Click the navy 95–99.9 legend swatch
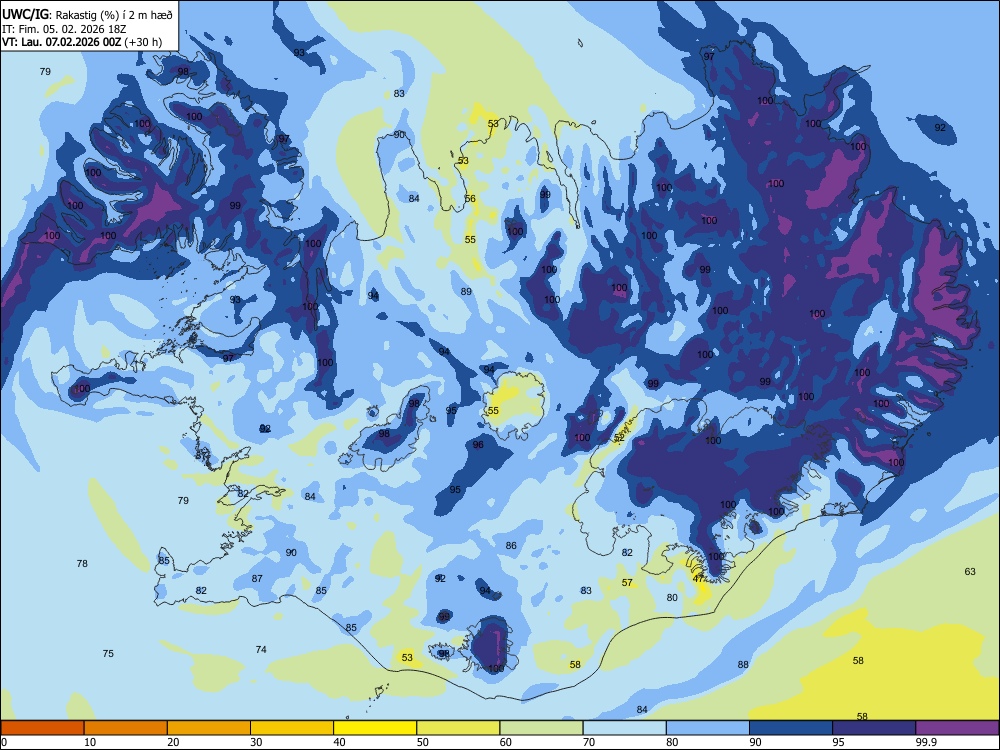Image resolution: width=1000 pixels, height=750 pixels. 874,728
